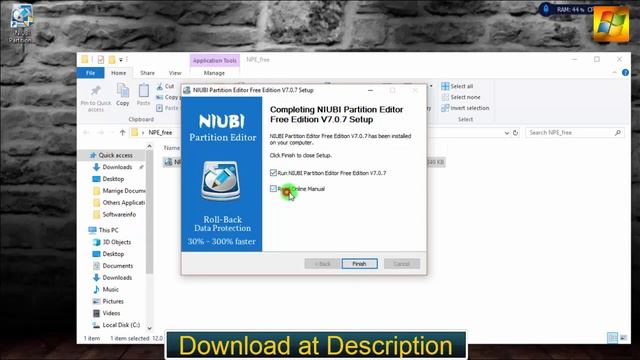Click the Up arrow navigation button

point(122,133)
